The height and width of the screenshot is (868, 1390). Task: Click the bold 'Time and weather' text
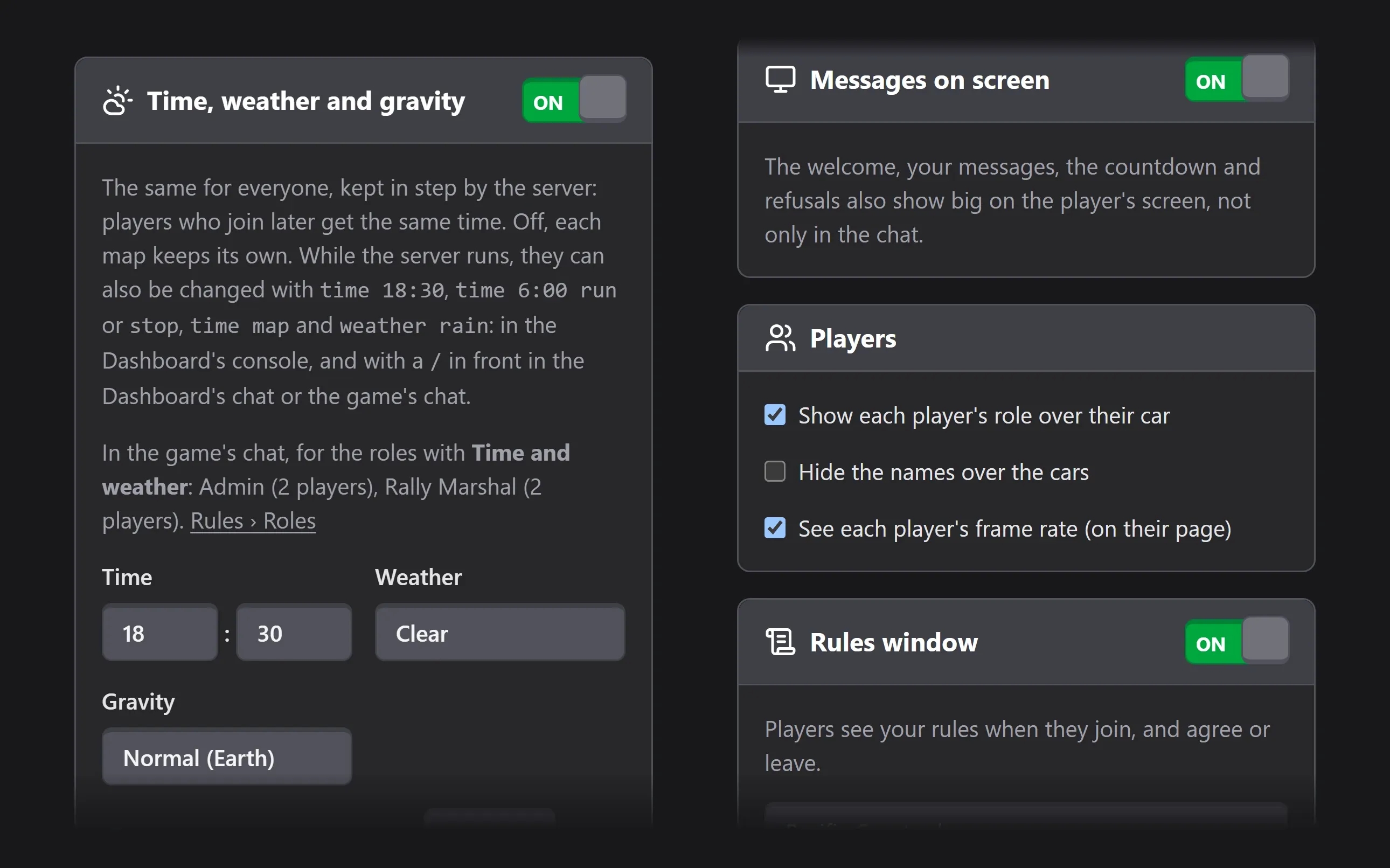point(336,470)
